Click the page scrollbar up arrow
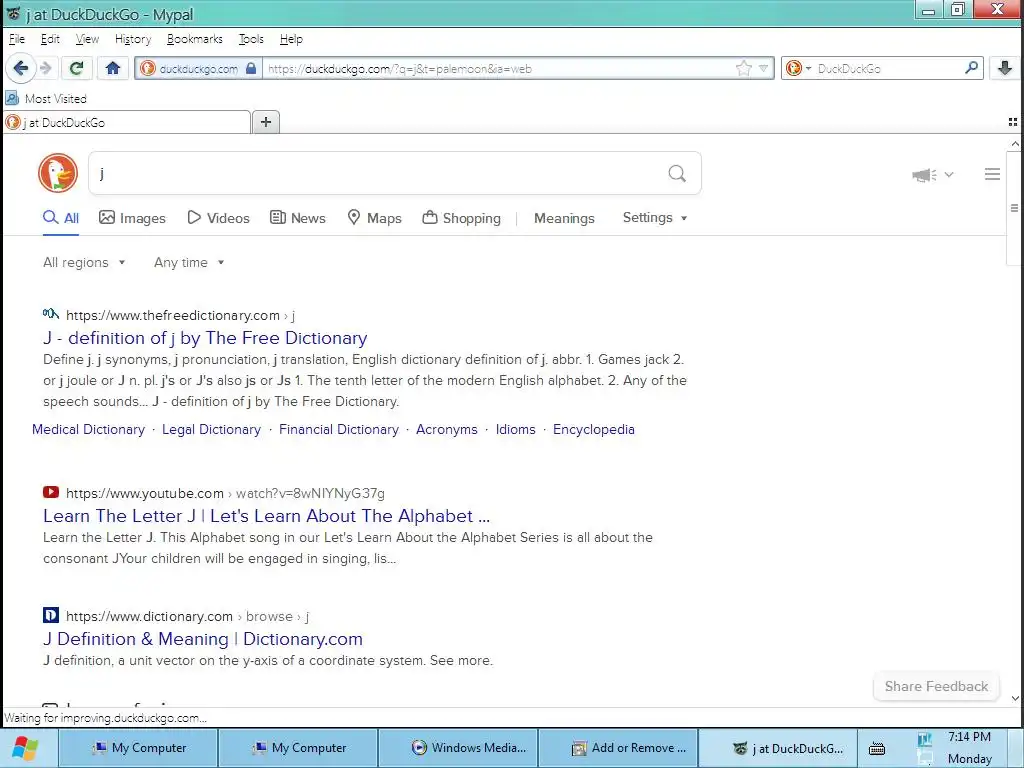Screen dimensions: 1024x768 tap(1015, 144)
